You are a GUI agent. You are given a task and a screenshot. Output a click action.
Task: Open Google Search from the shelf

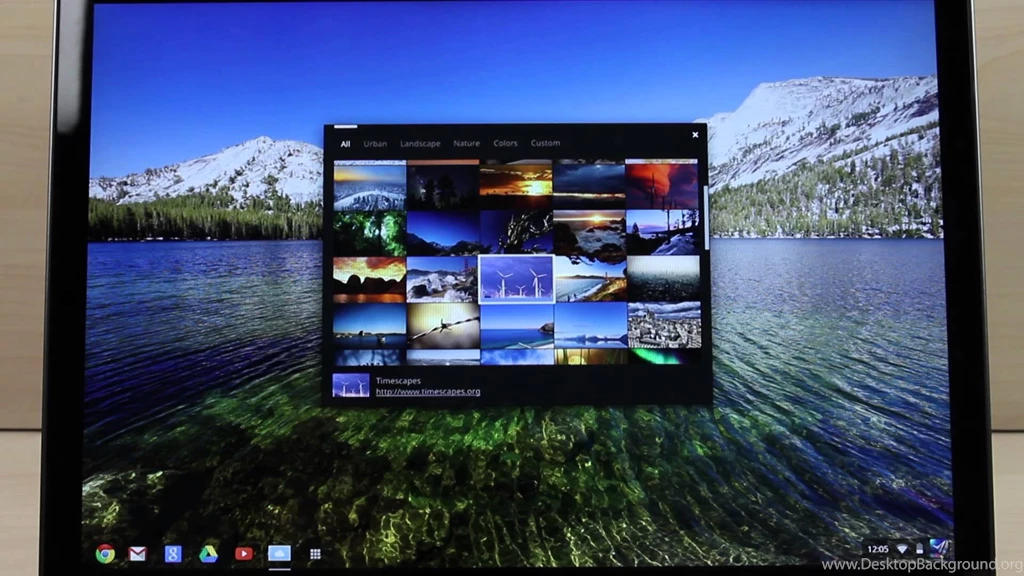click(x=172, y=552)
